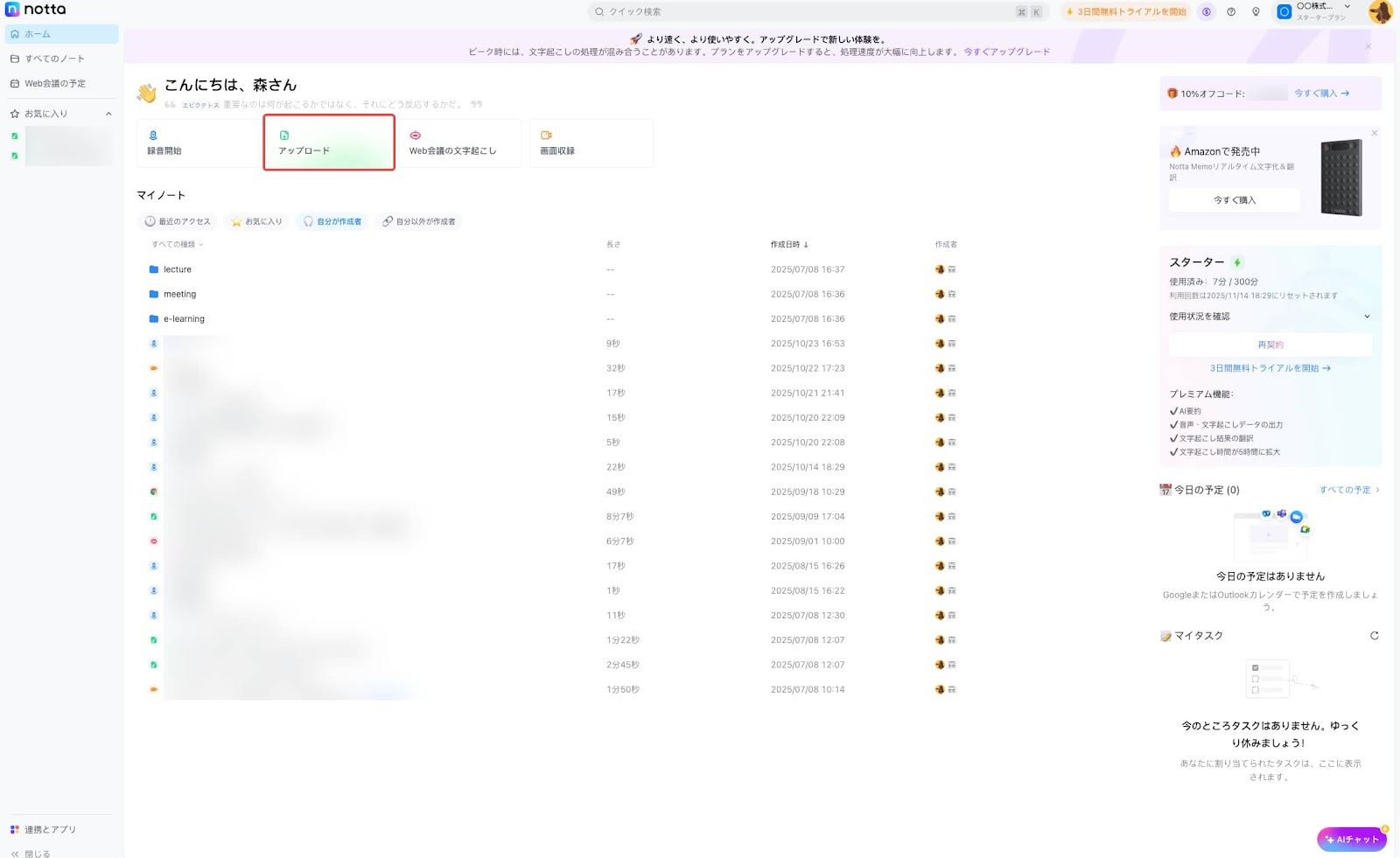Click the 録音開始 microphone card

click(x=198, y=143)
